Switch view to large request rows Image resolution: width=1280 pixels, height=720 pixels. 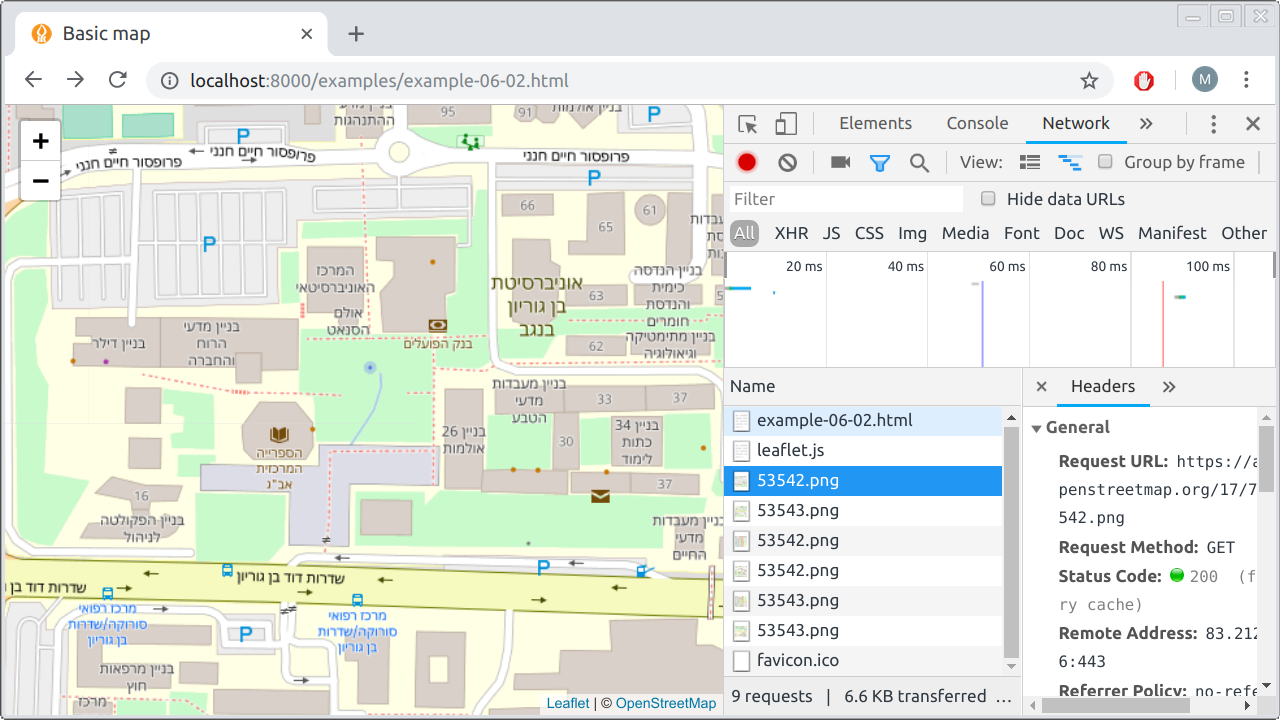point(1029,161)
